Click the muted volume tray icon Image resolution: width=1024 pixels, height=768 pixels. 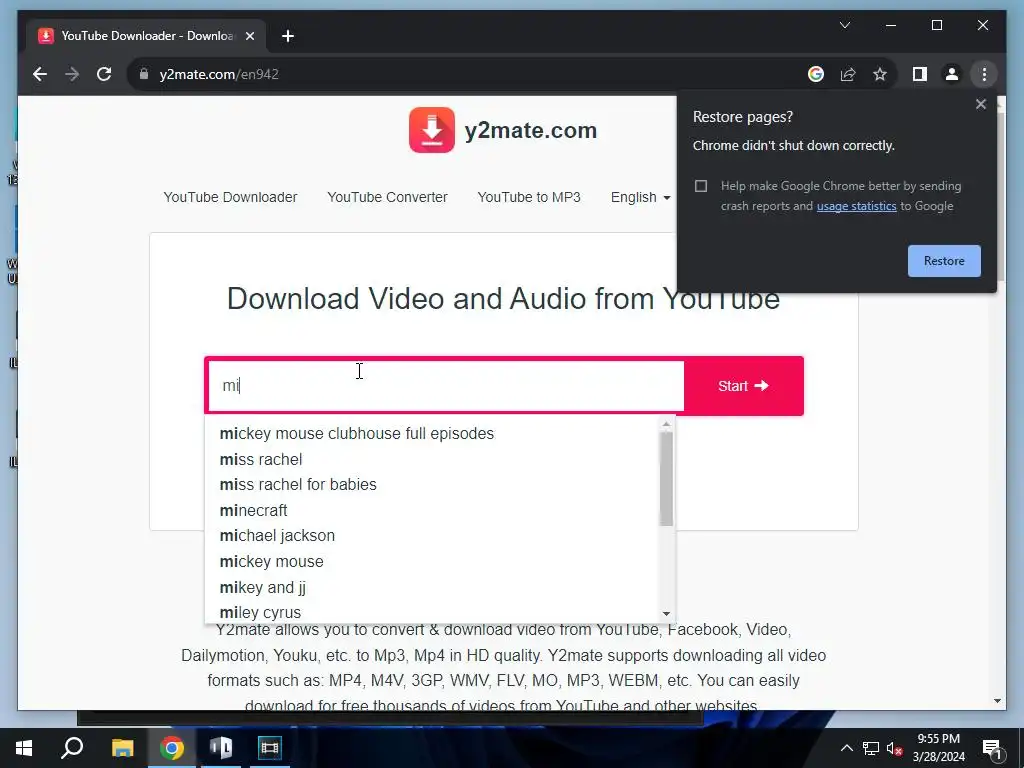pyautogui.click(x=894, y=748)
